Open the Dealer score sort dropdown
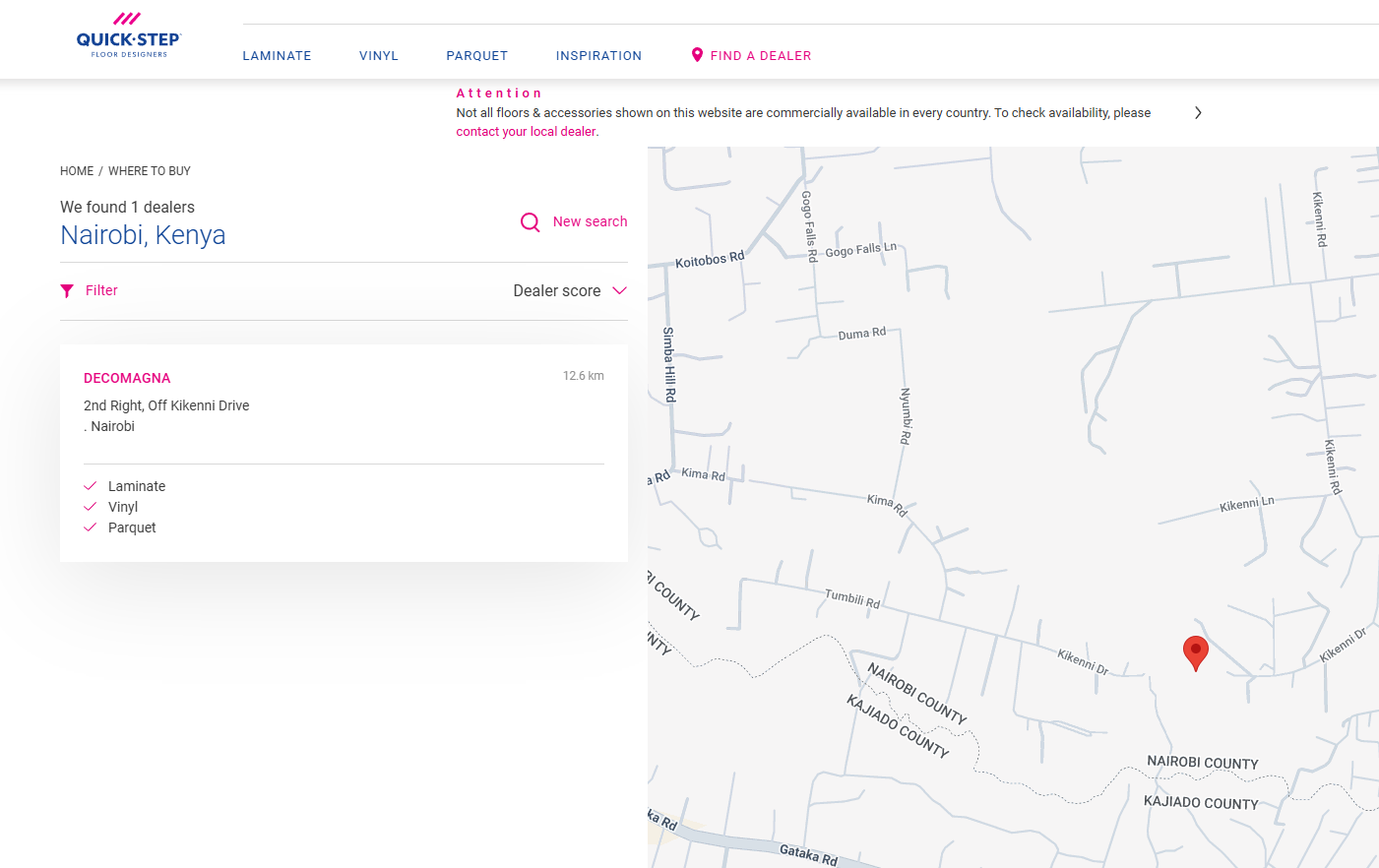 pyautogui.click(x=570, y=291)
